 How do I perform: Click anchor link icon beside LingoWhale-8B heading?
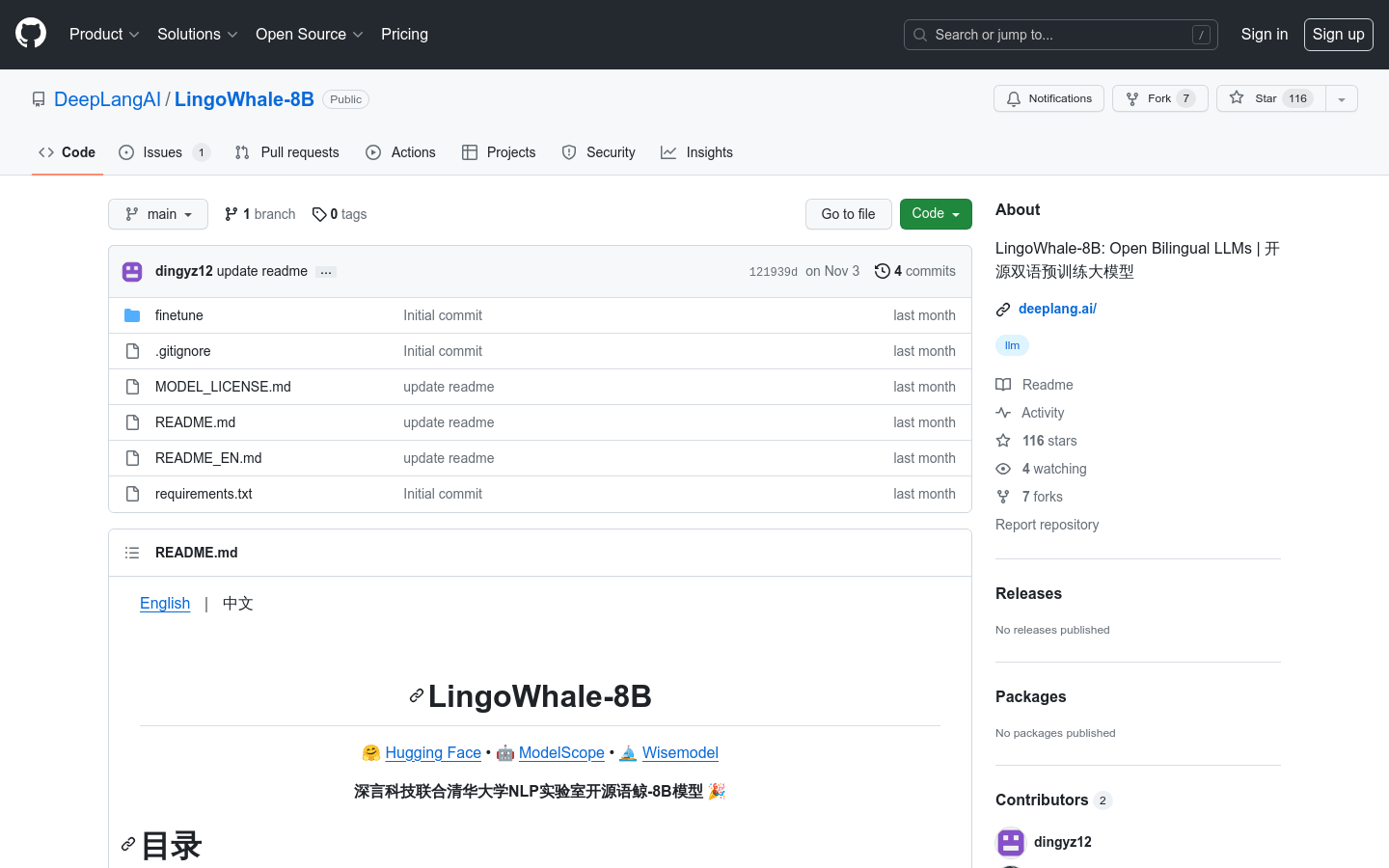[x=417, y=695]
